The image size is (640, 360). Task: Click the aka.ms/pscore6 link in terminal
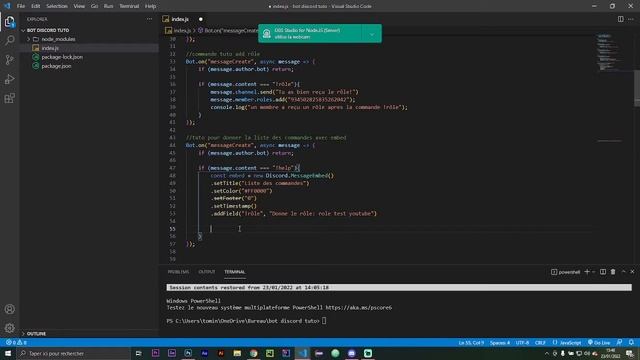358,308
